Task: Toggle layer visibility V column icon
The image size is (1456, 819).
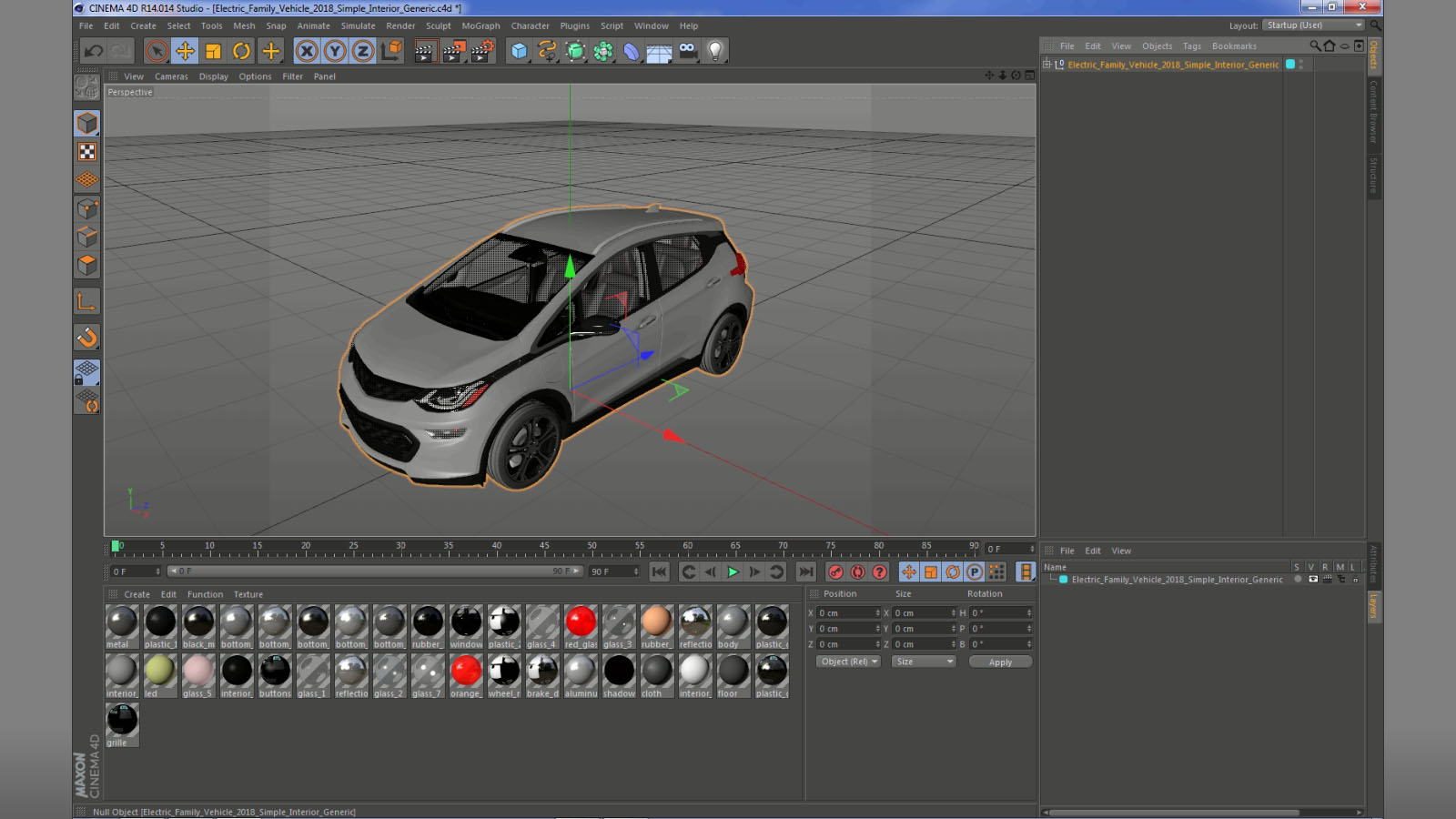Action: click(x=1312, y=580)
